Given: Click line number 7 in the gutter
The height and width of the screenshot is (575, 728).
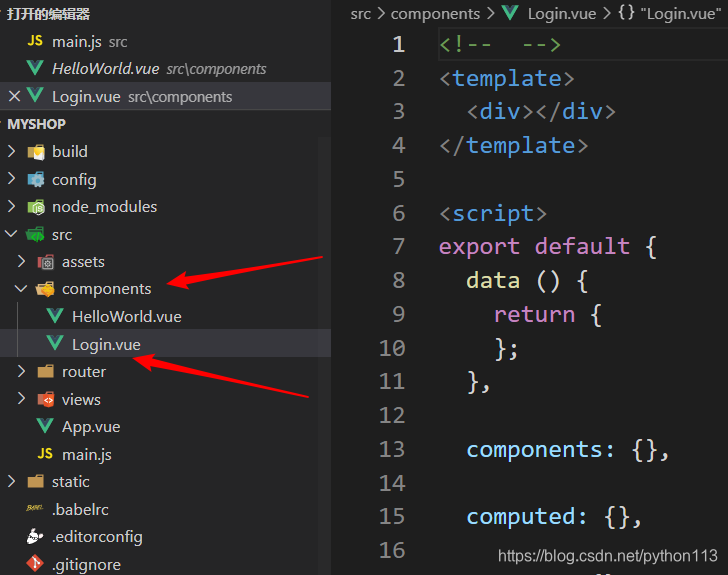Looking at the screenshot, I should coord(398,246).
